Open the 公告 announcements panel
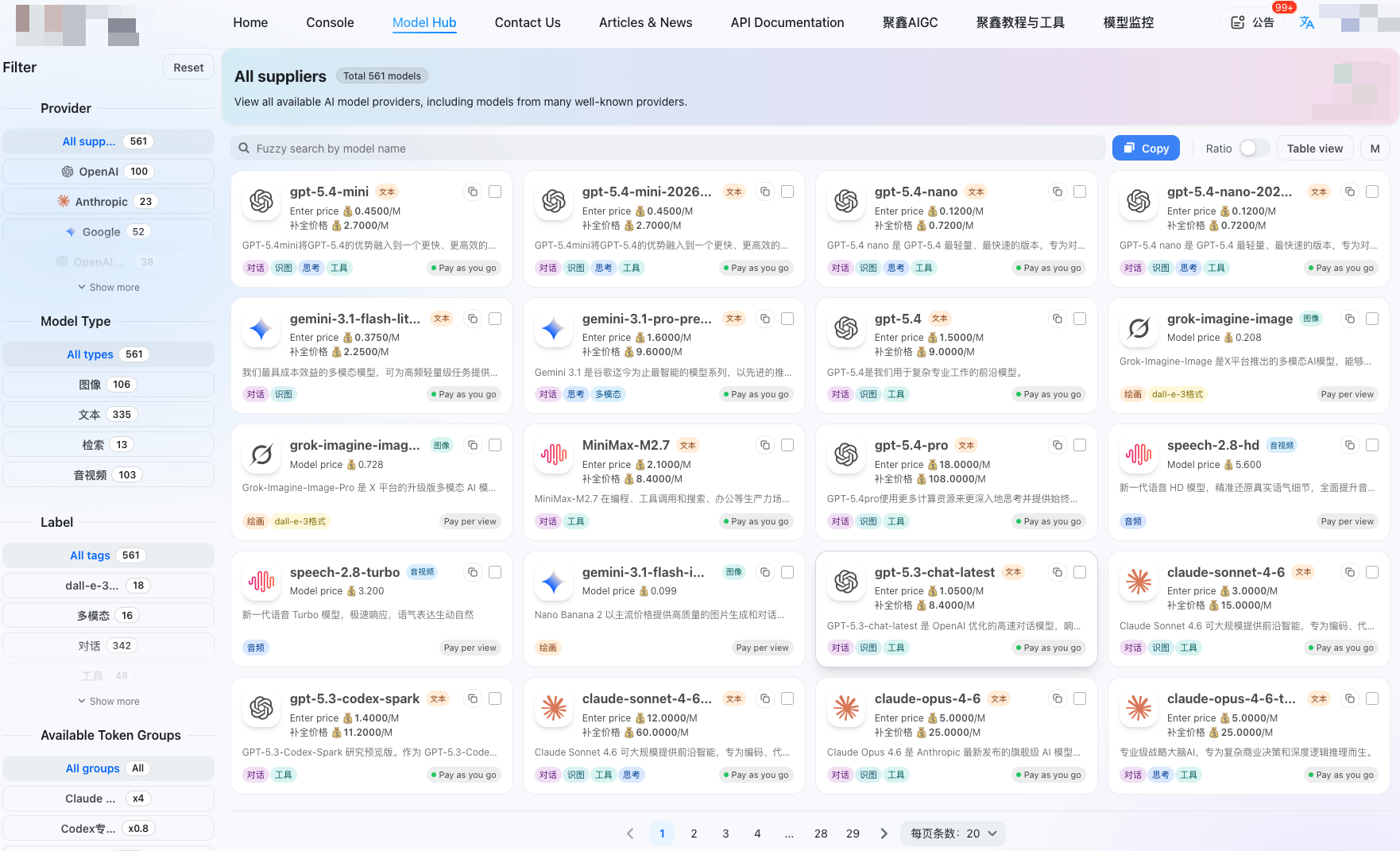Image resolution: width=1400 pixels, height=851 pixels. (1251, 23)
